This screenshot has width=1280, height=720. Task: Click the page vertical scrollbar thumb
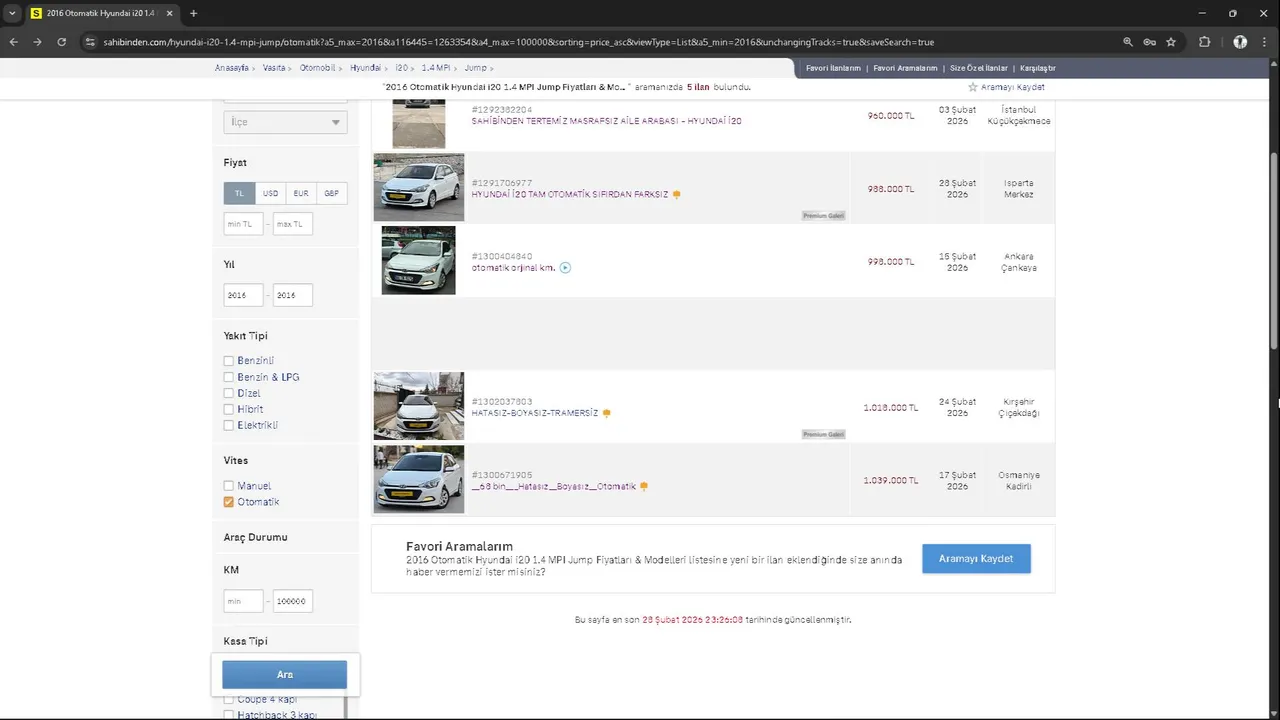1274,250
